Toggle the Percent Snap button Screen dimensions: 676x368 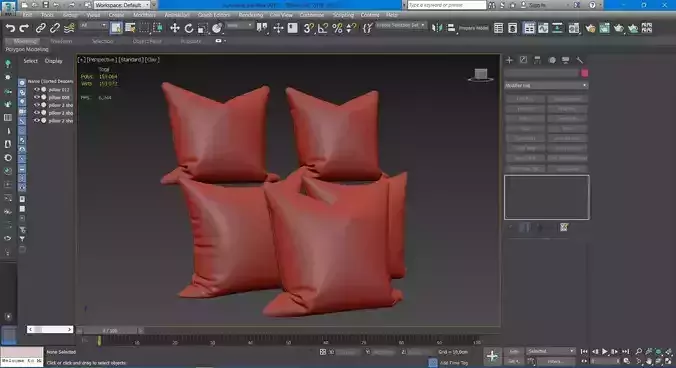[x=337, y=28]
